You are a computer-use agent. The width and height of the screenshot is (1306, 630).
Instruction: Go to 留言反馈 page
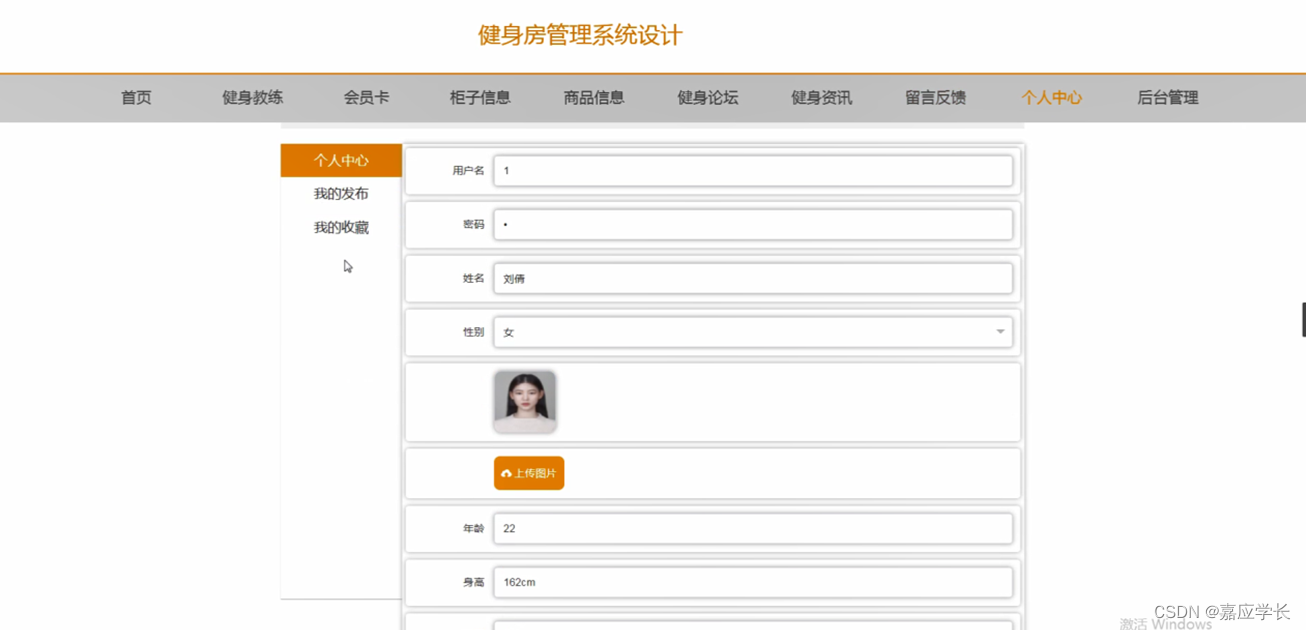click(x=936, y=98)
